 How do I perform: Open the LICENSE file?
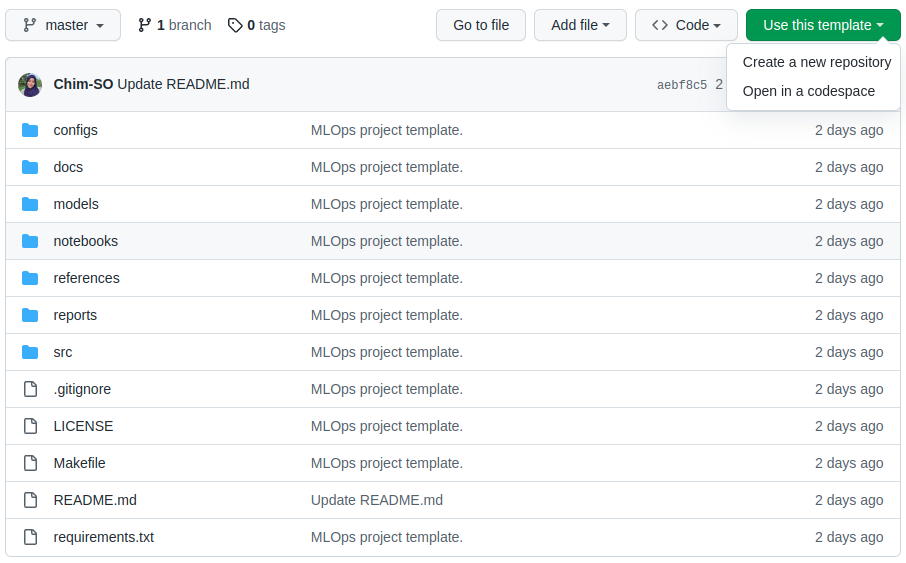click(83, 426)
